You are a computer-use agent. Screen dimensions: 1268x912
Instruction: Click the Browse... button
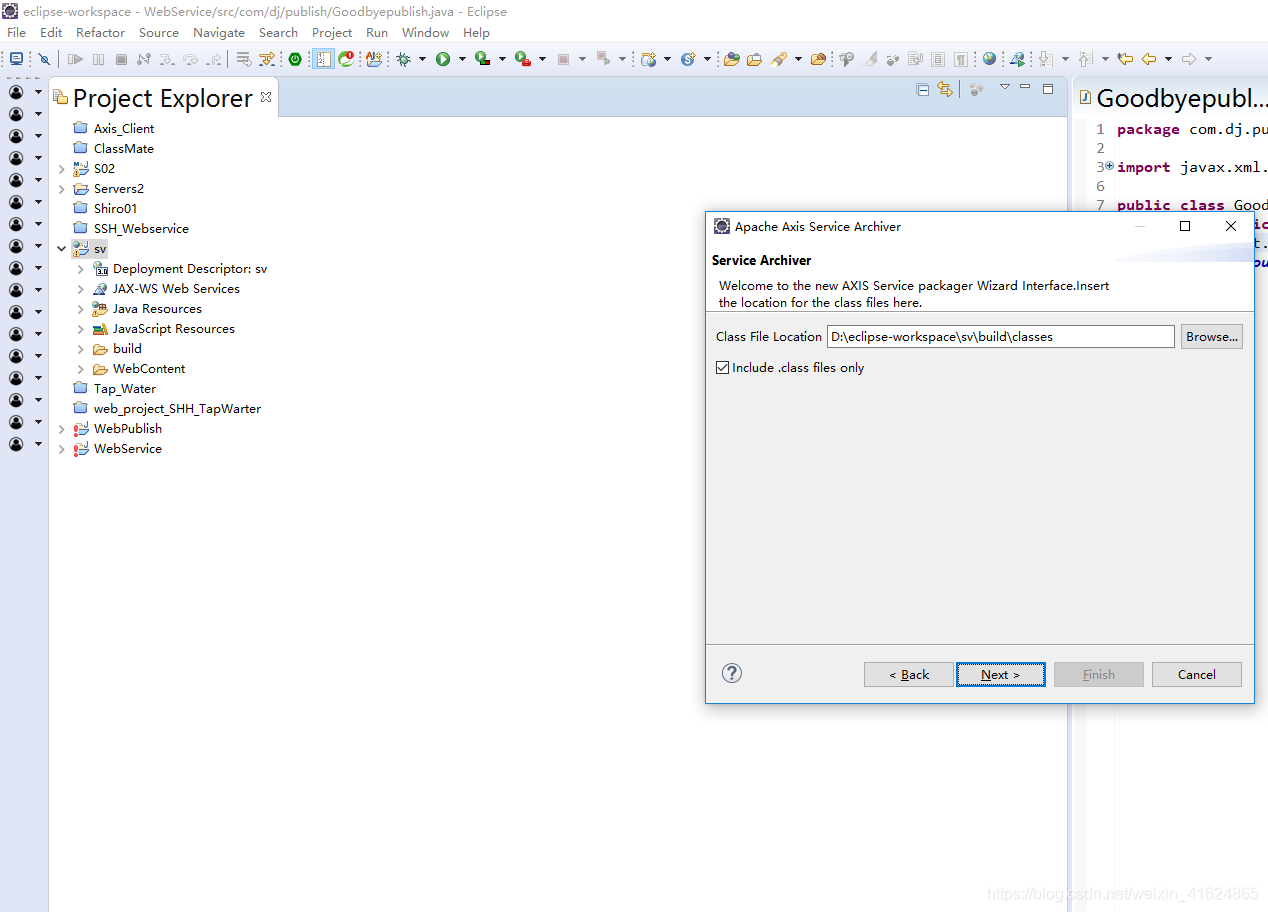click(1212, 336)
